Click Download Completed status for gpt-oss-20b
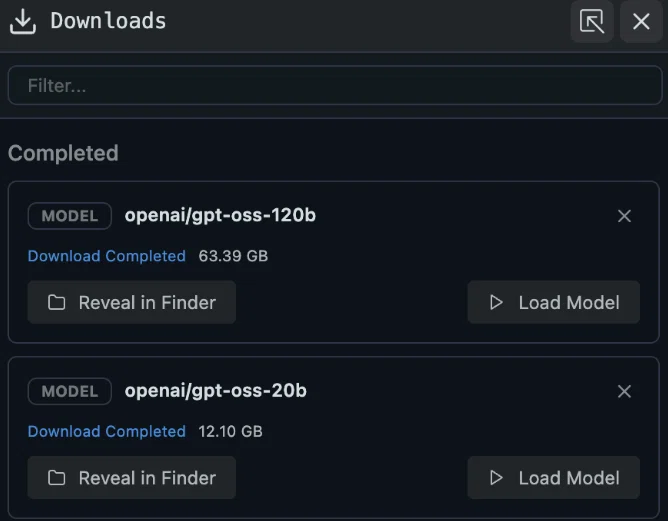This screenshot has height=521, width=668. point(107,432)
